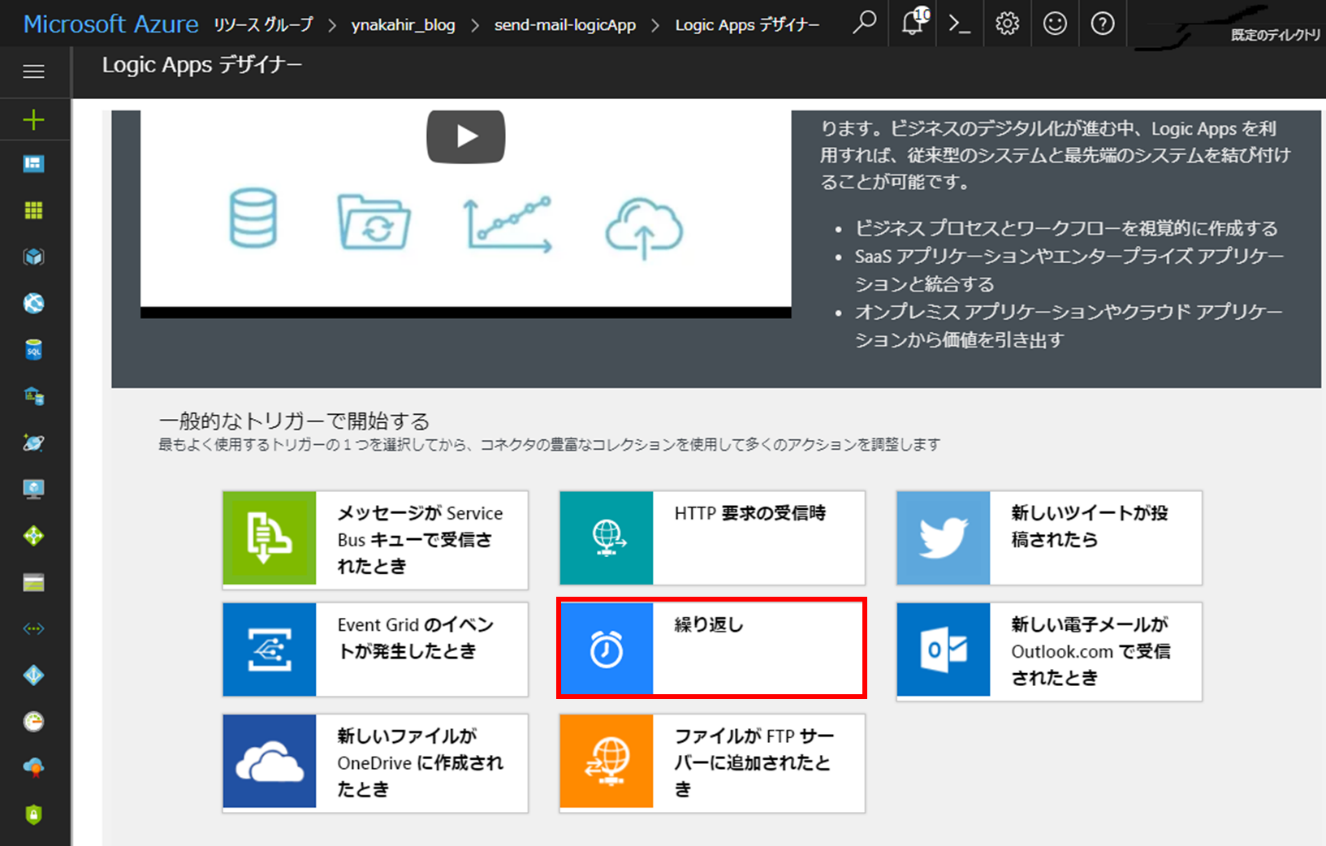1326x846 pixels.
Task: Open Load balancers green diamond icon
Action: coord(34,536)
